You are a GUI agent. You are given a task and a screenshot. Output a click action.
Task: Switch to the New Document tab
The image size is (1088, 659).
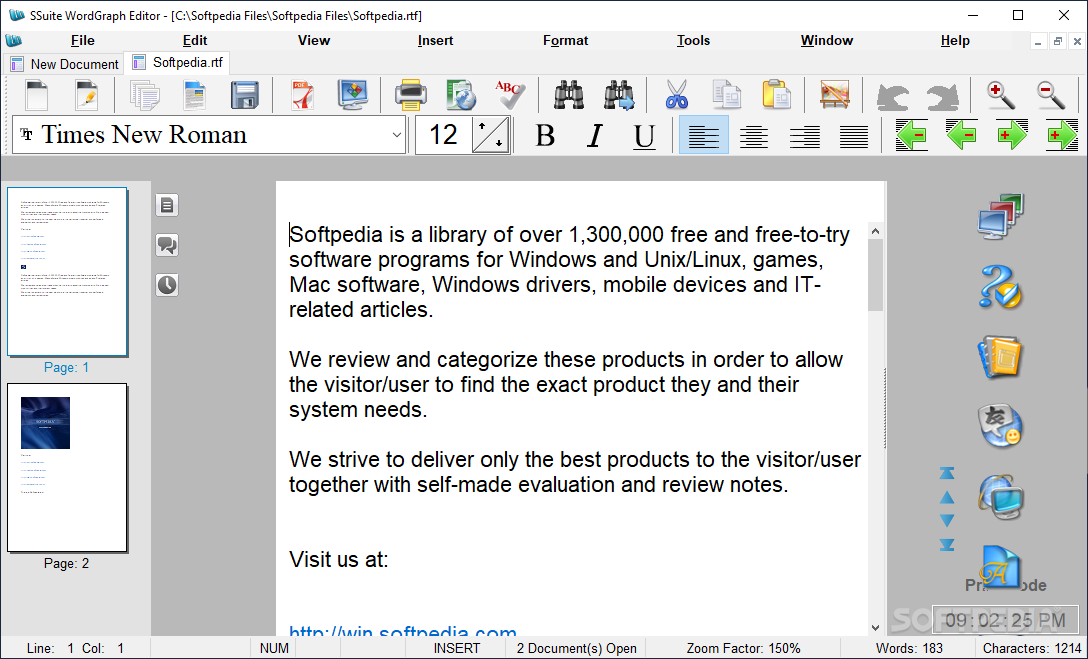click(65, 64)
